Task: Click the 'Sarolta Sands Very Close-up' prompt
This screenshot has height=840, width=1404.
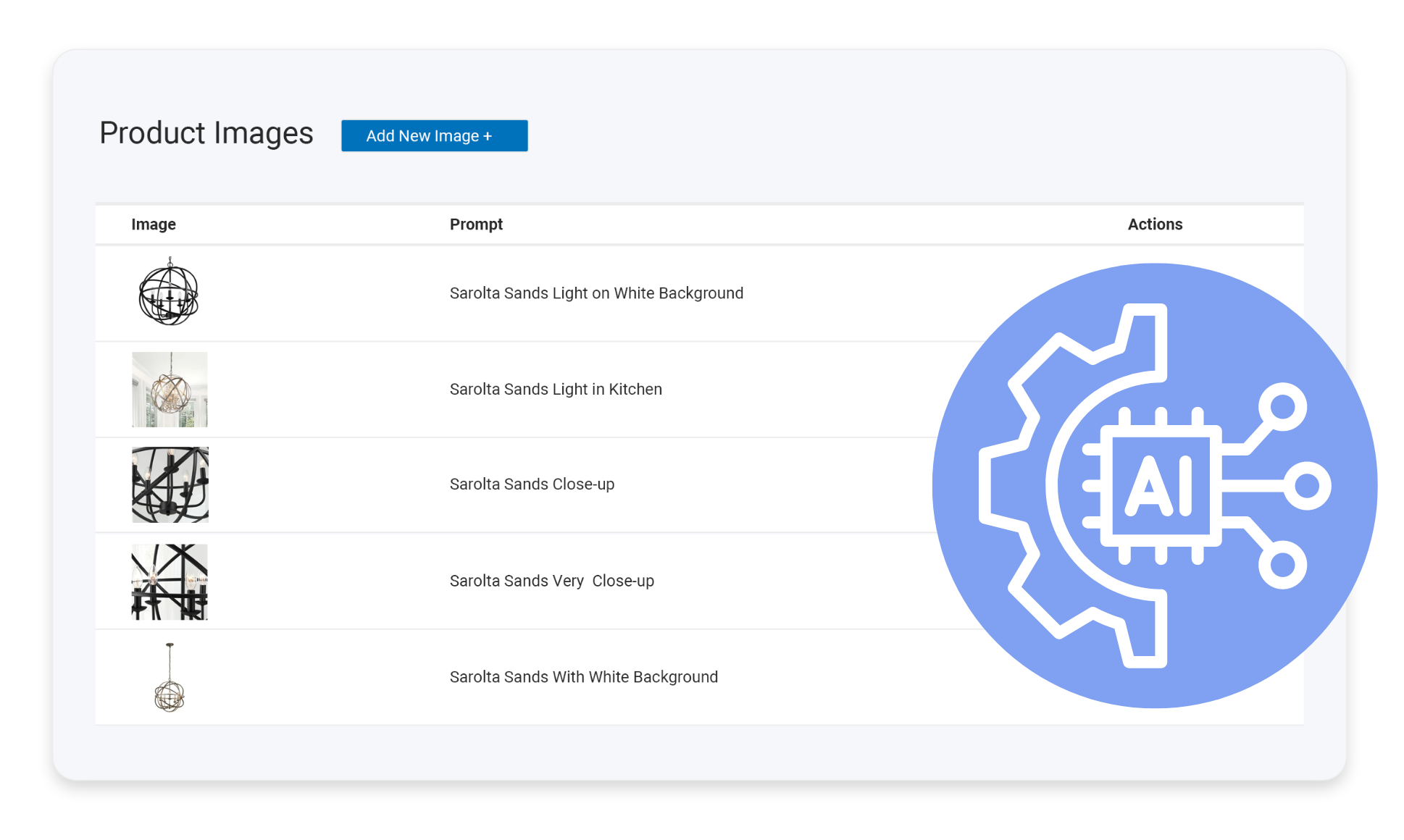Action: (x=551, y=581)
